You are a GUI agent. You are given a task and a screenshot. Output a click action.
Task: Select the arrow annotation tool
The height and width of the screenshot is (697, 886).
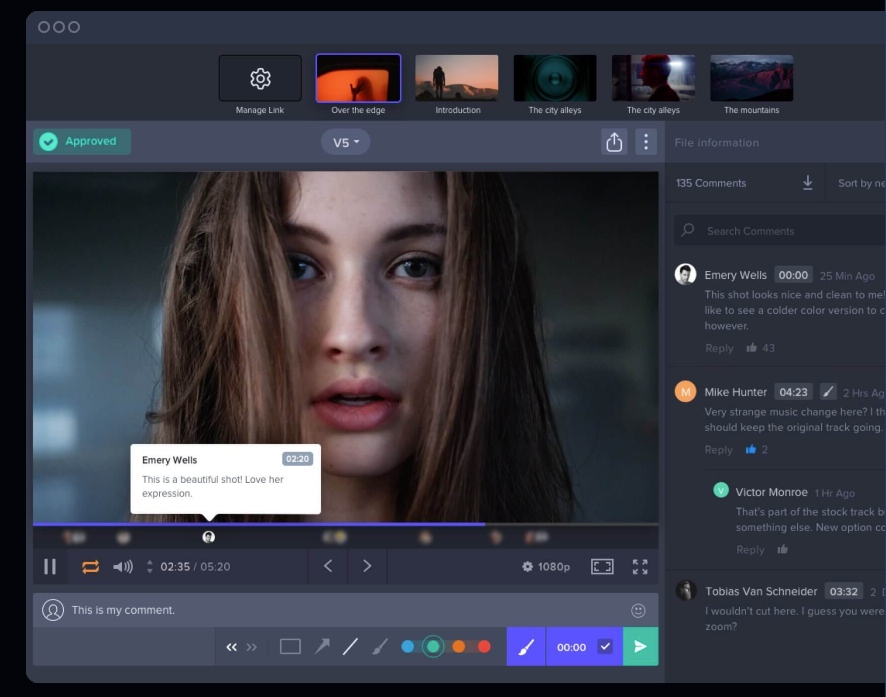pos(320,646)
